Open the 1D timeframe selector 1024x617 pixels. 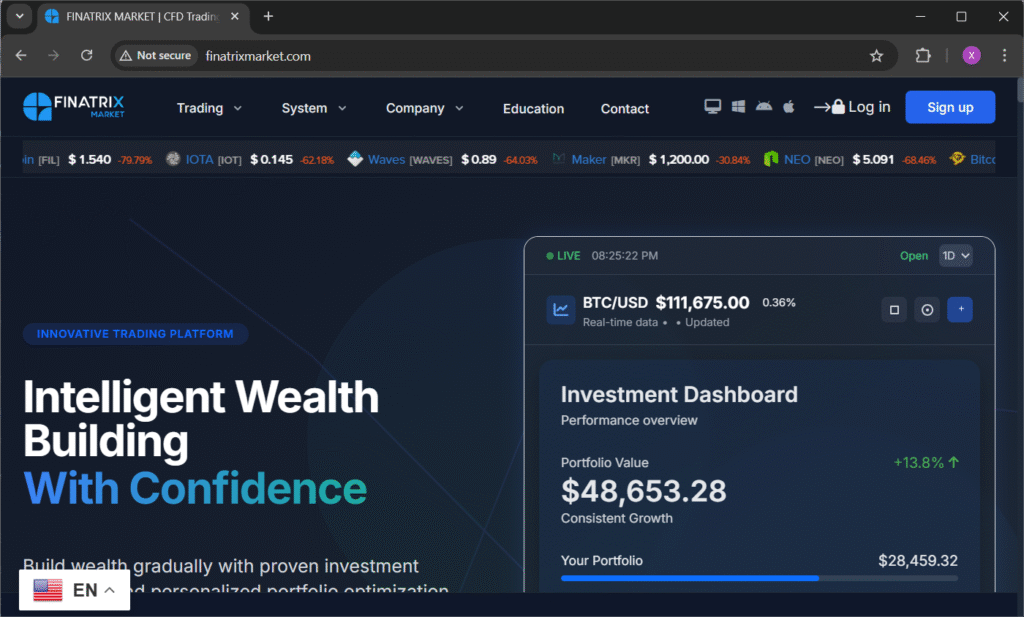pos(955,255)
